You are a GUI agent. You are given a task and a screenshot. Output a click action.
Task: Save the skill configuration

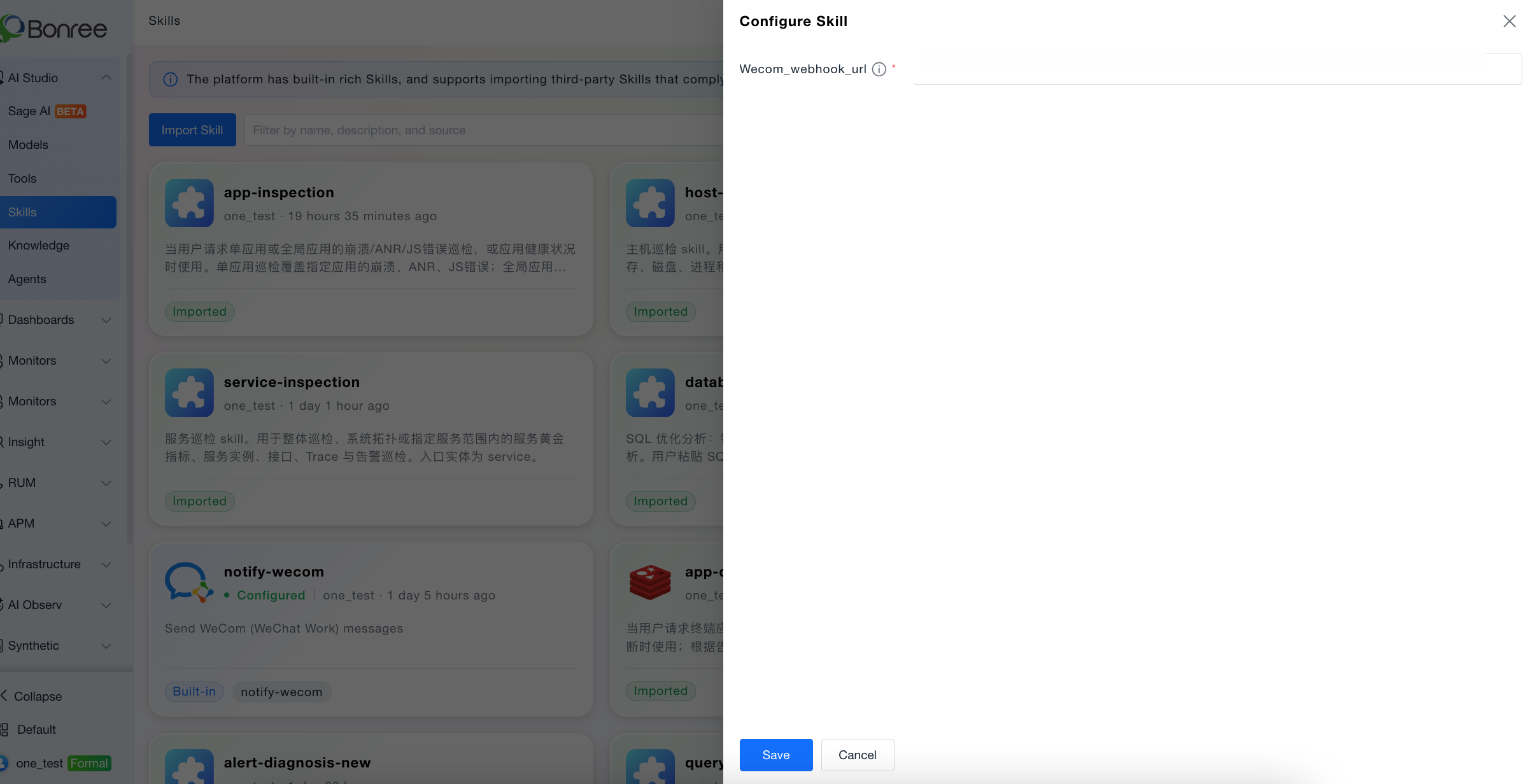tap(776, 755)
